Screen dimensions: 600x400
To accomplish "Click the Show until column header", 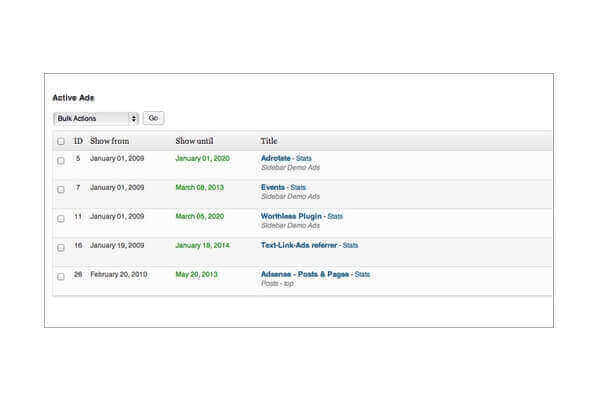I will [x=194, y=141].
